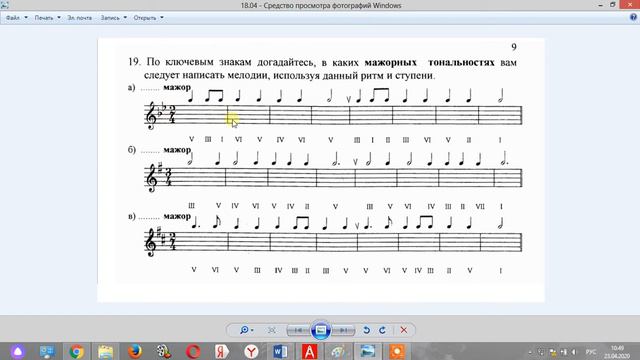Click the actual size fit button
The width and height of the screenshot is (640, 360).
[x=271, y=330]
